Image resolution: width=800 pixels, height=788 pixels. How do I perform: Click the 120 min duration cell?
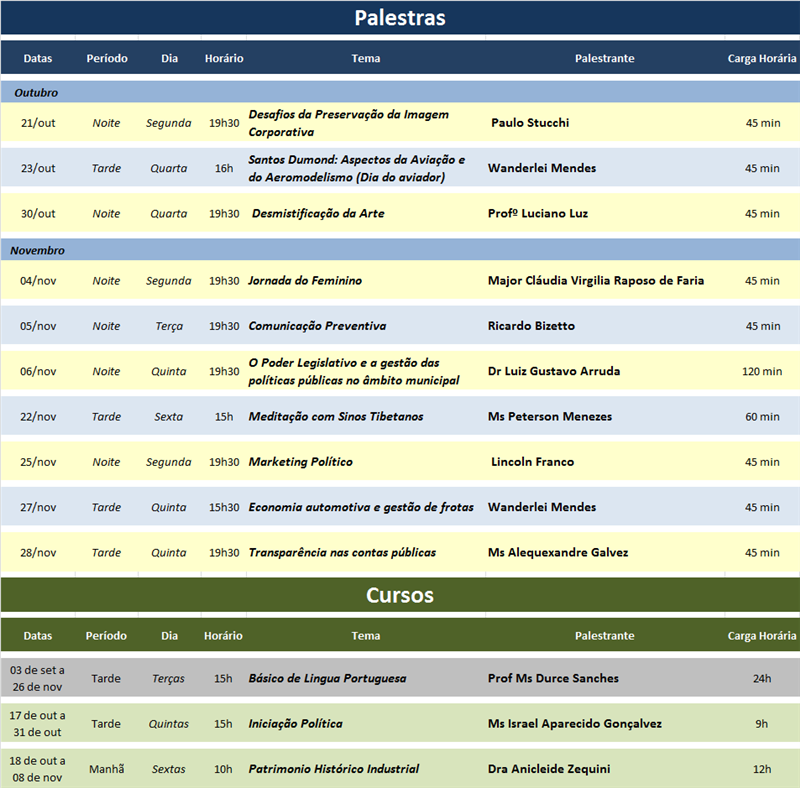tap(762, 372)
